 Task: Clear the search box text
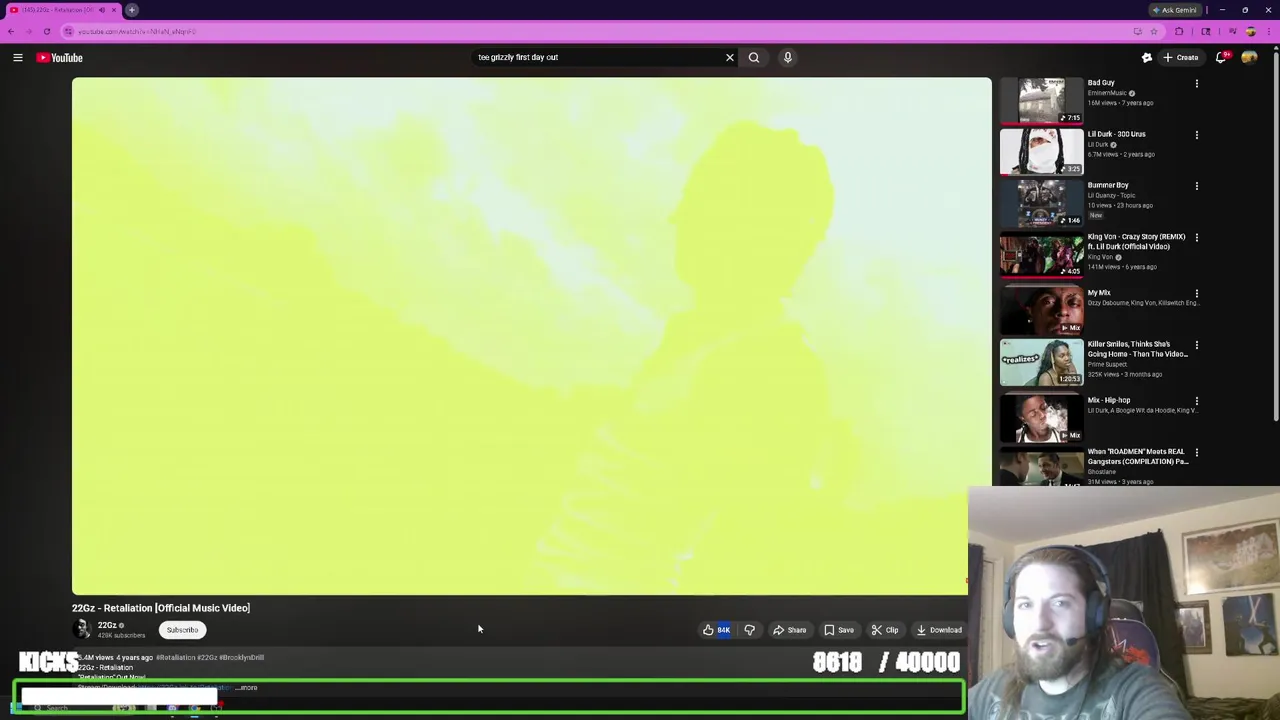point(730,57)
